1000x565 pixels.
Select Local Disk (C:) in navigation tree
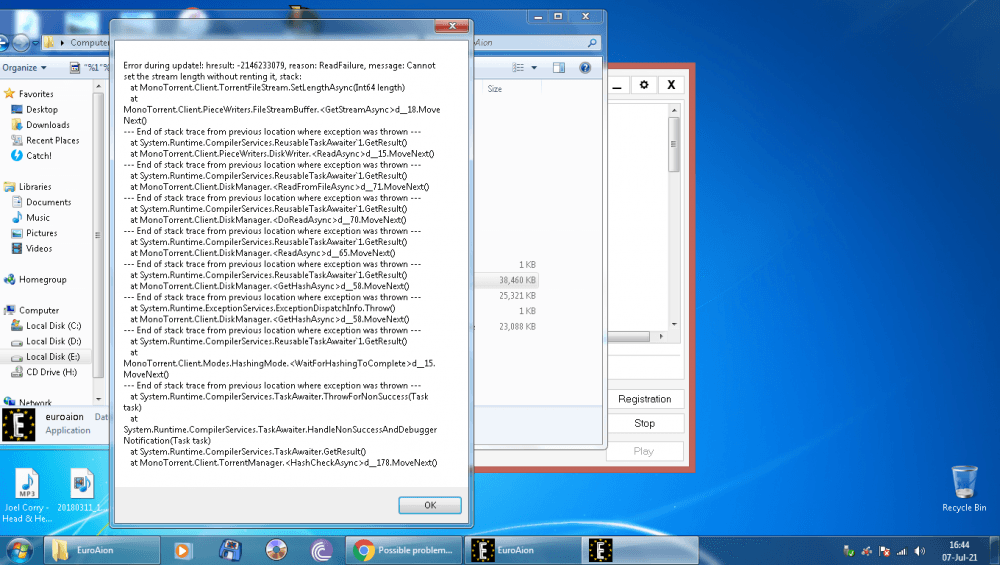pos(53,326)
